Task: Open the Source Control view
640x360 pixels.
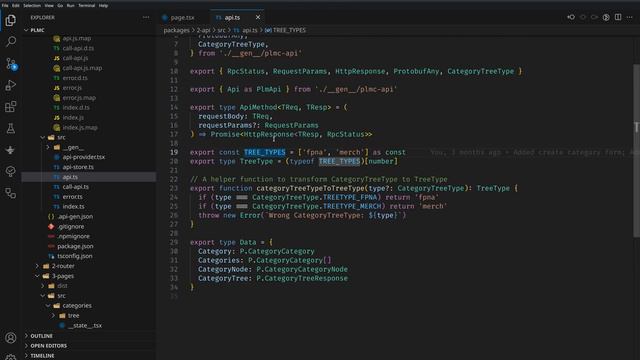Action: click(11, 63)
